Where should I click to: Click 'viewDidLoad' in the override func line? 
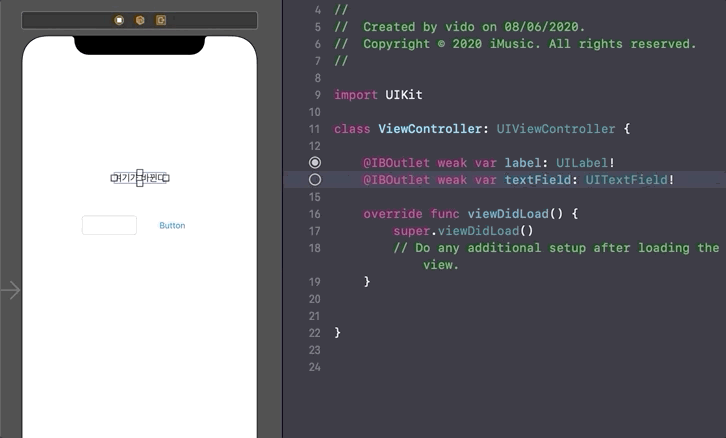click(508, 214)
